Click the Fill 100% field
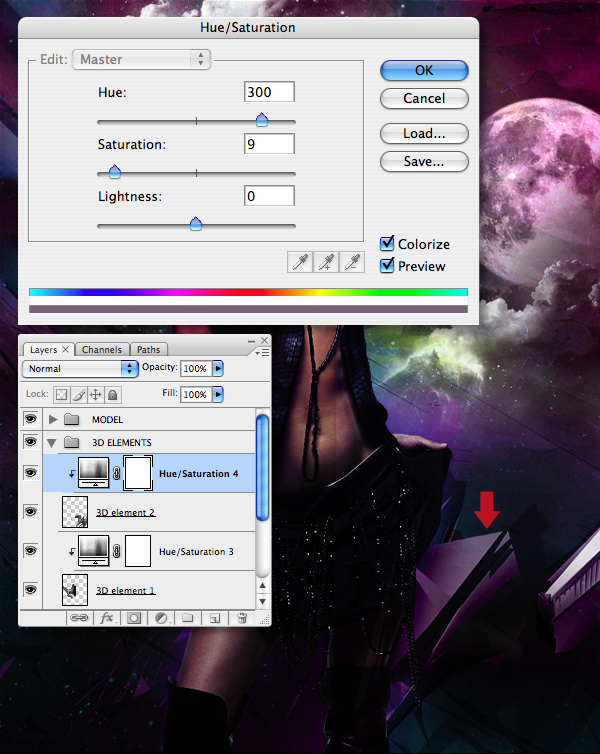Screen dimensions: 600x754 [196, 394]
